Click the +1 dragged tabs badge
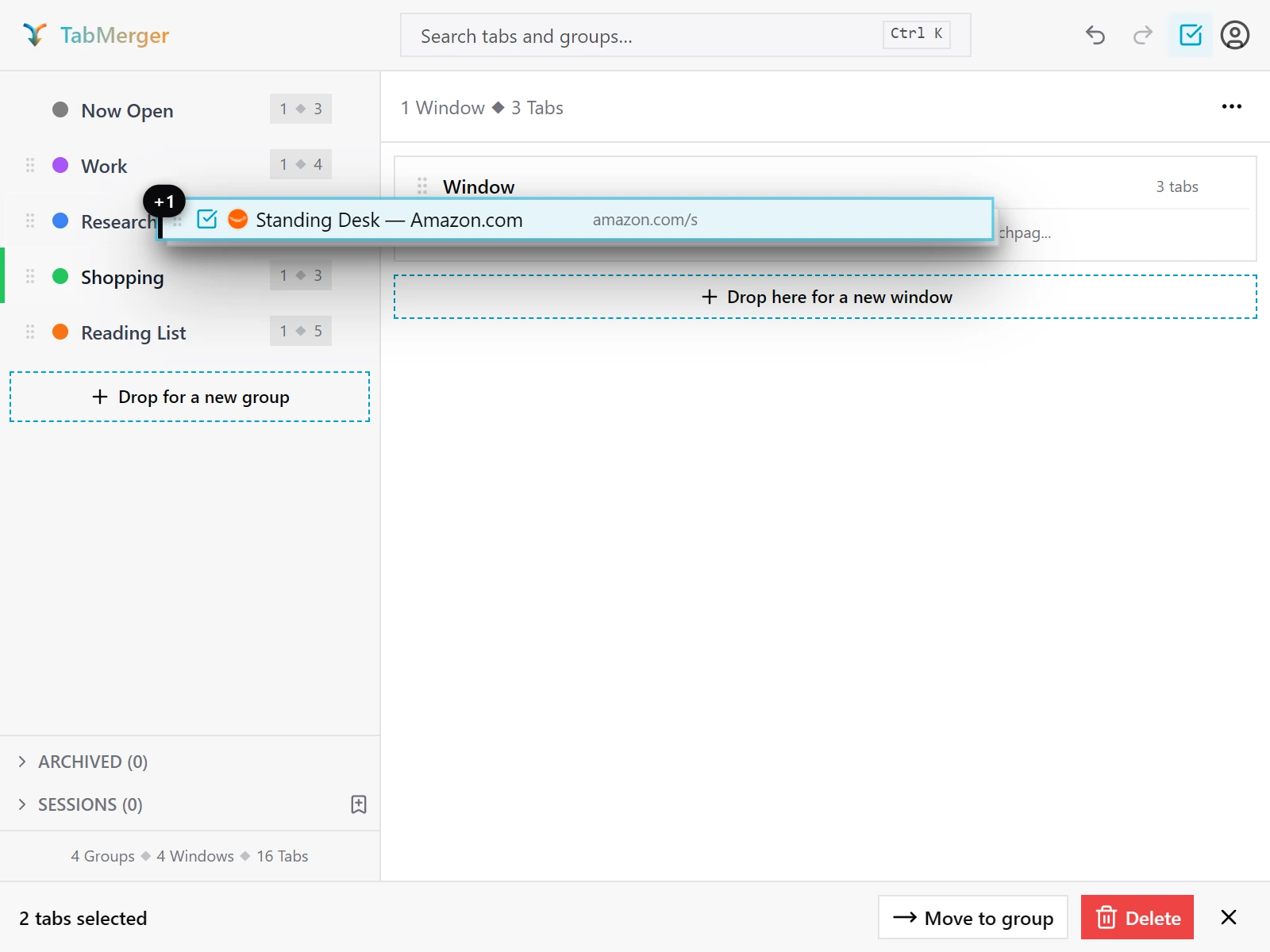 [x=164, y=202]
